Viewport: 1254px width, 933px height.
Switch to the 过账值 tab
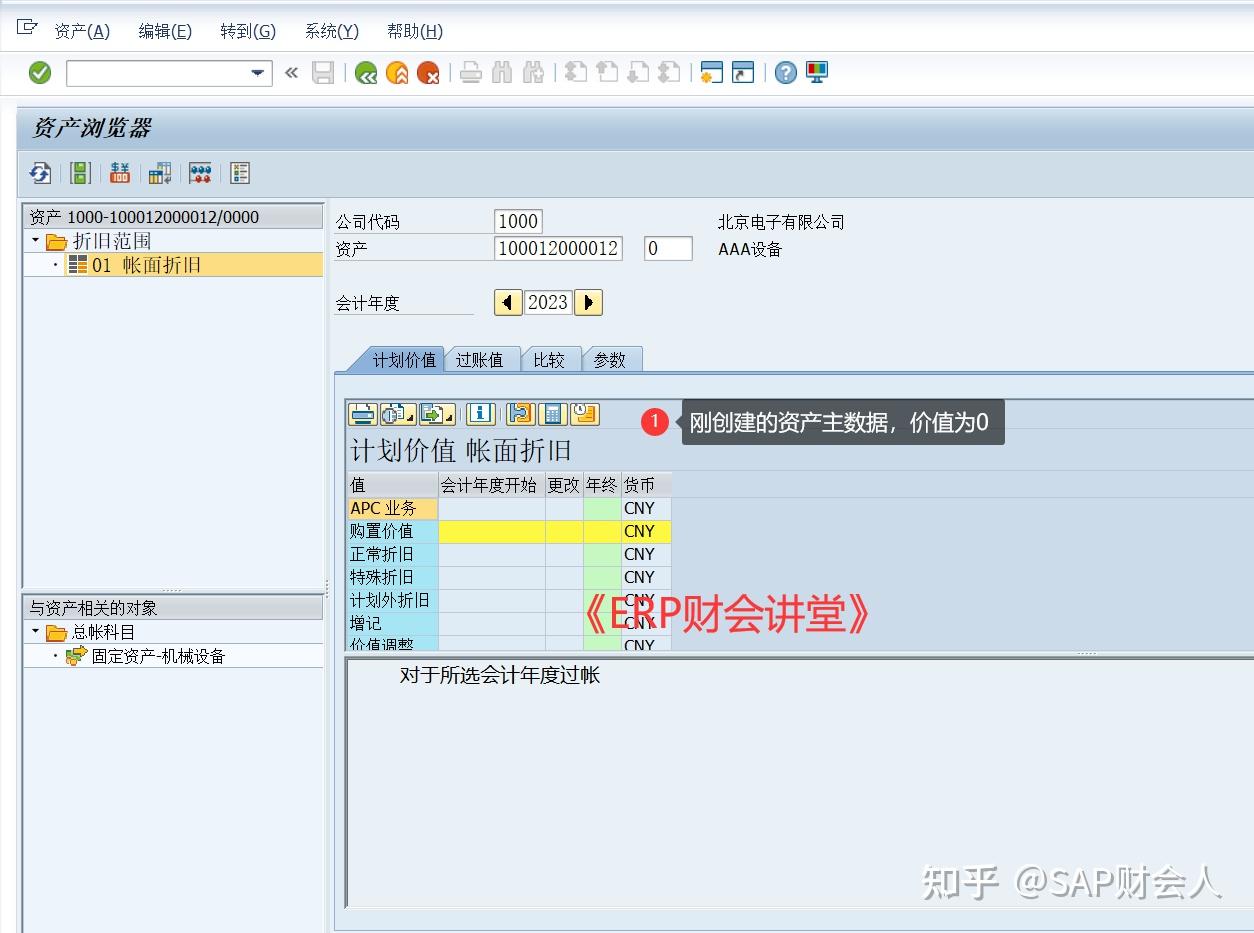pyautogui.click(x=482, y=359)
